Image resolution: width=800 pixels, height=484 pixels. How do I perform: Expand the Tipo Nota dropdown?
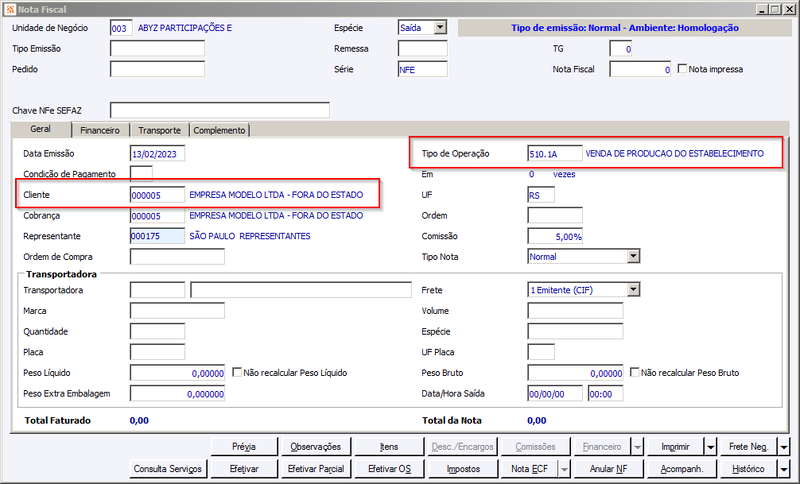(633, 257)
